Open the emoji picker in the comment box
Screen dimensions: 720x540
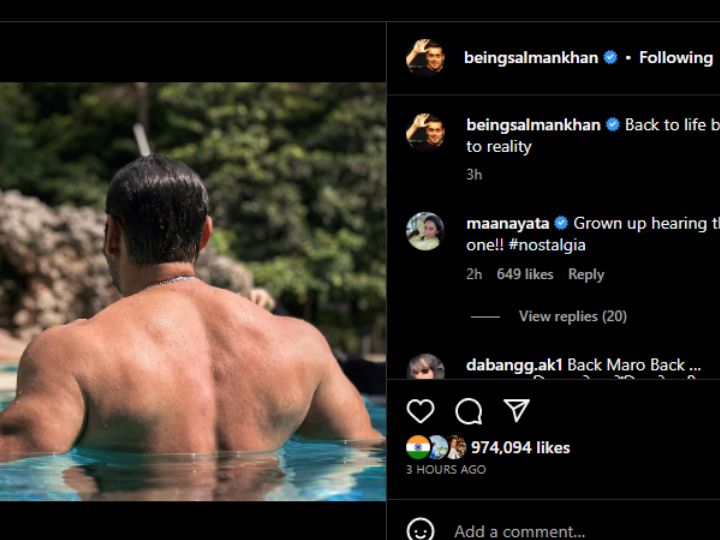click(x=421, y=530)
